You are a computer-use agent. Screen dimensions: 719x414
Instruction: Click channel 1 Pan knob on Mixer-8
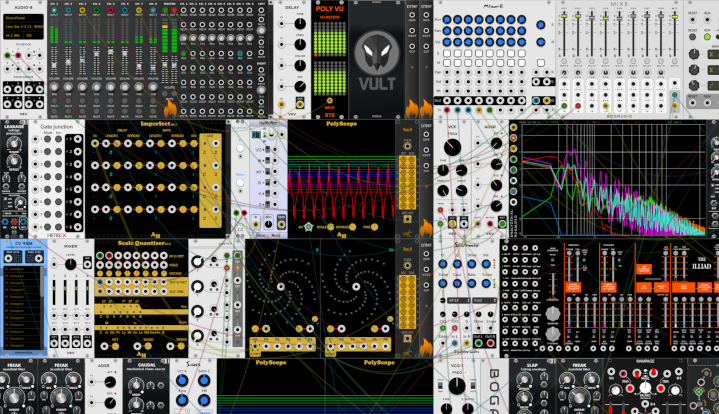click(447, 31)
